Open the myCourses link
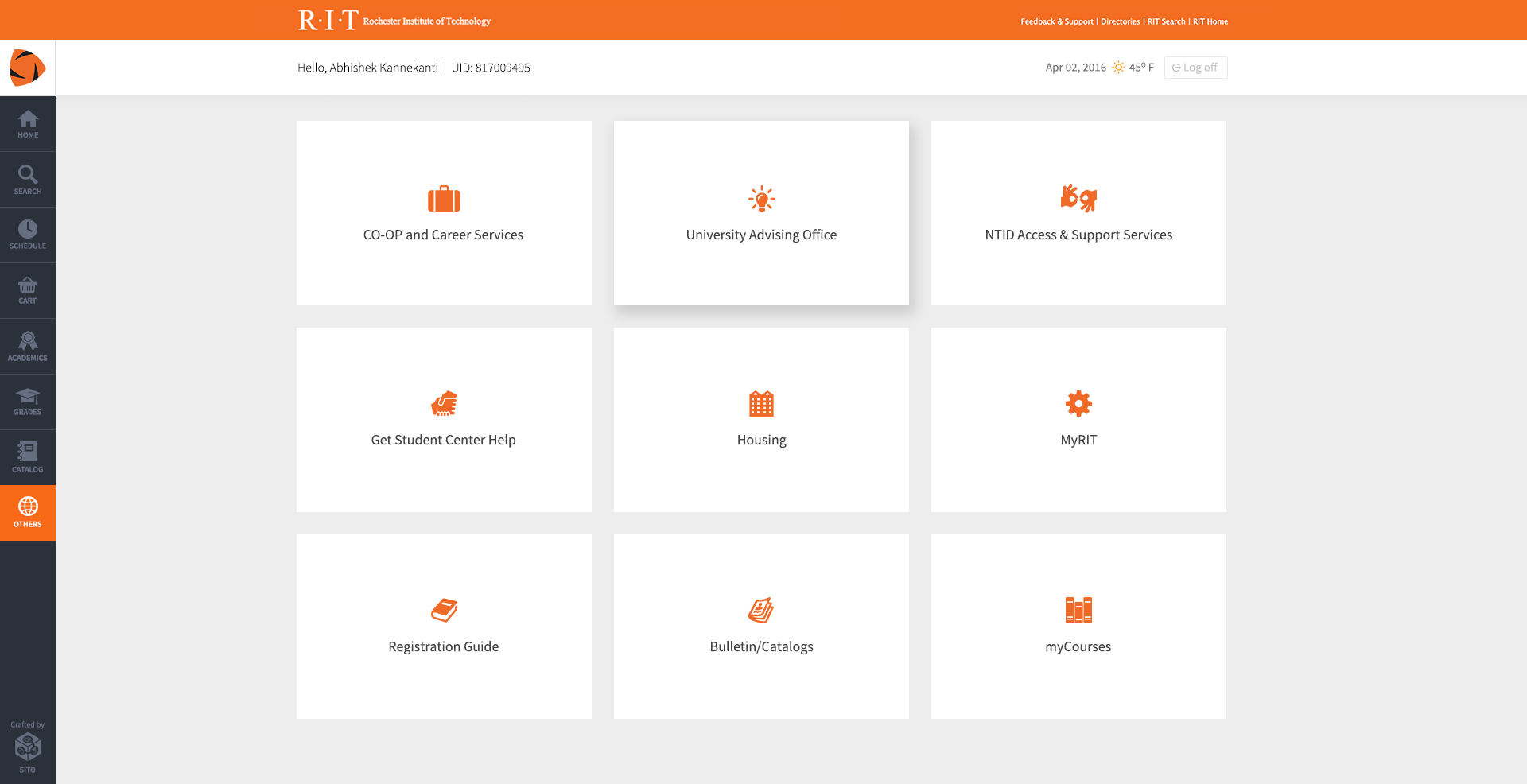 pyautogui.click(x=1078, y=647)
